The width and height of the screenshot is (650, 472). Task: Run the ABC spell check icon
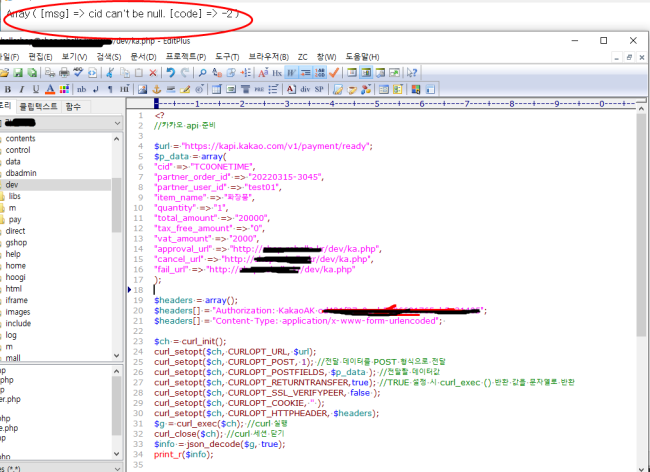[78, 73]
